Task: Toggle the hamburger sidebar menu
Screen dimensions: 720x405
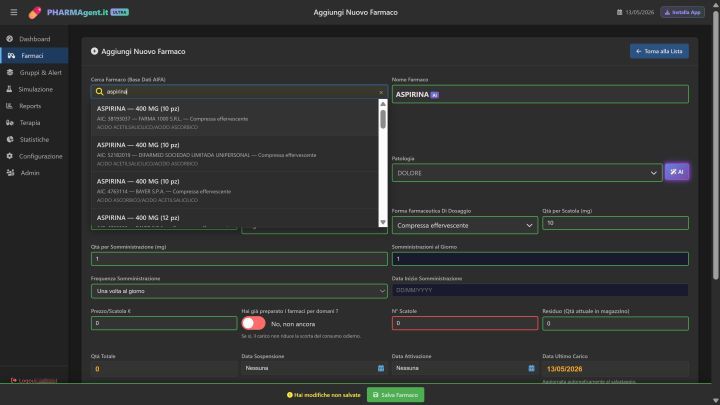Action: [x=14, y=12]
